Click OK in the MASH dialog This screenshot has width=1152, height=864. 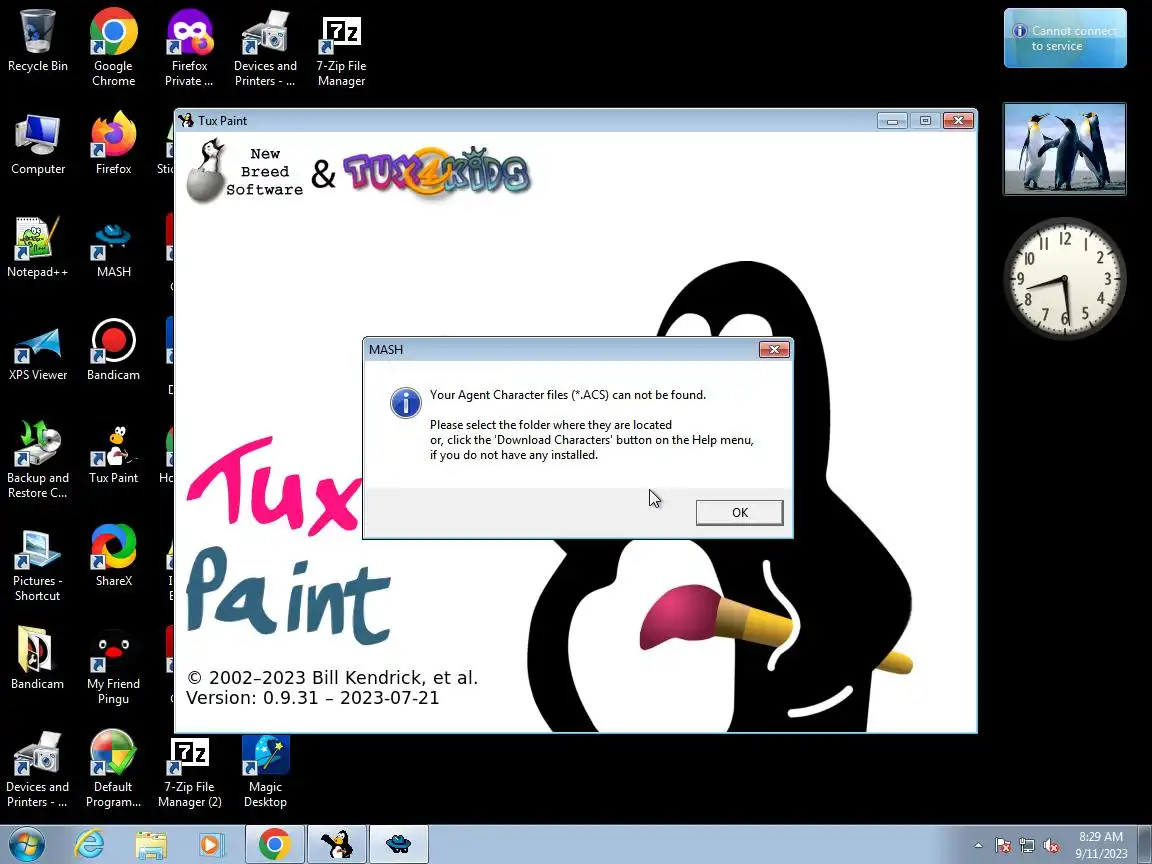click(739, 513)
